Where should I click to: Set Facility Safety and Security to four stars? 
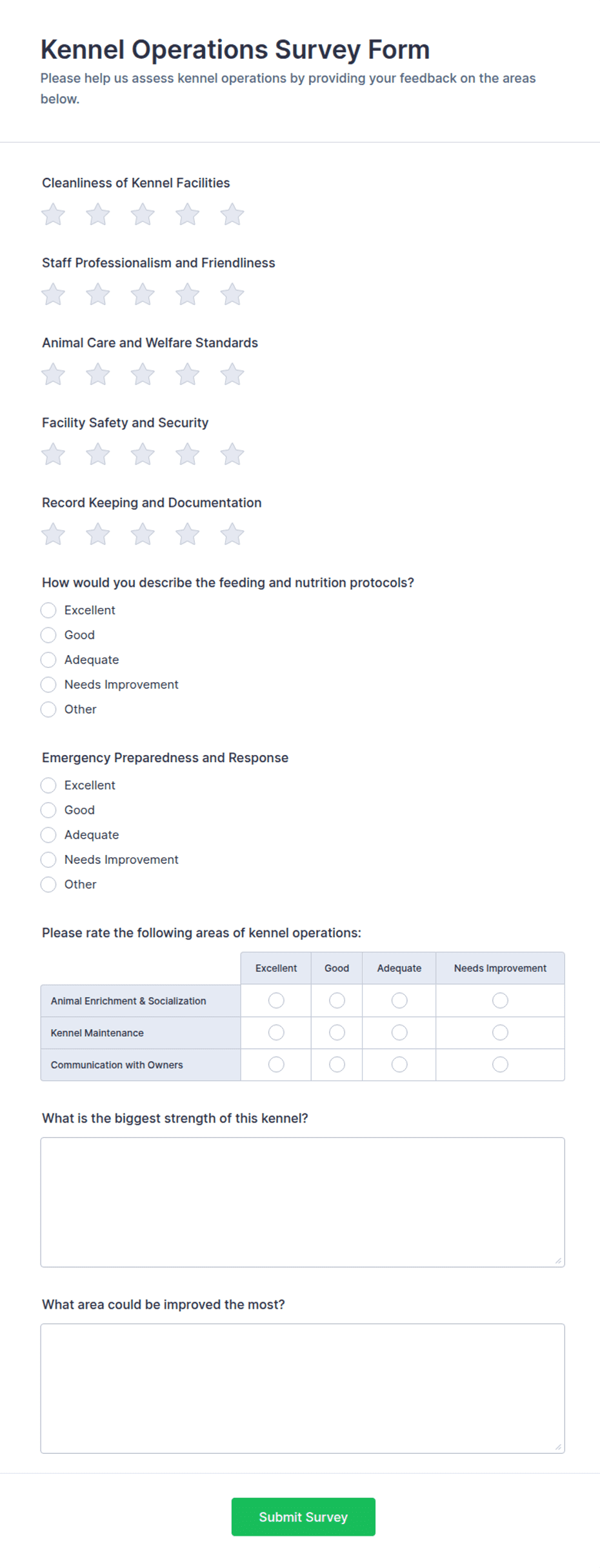[187, 455]
